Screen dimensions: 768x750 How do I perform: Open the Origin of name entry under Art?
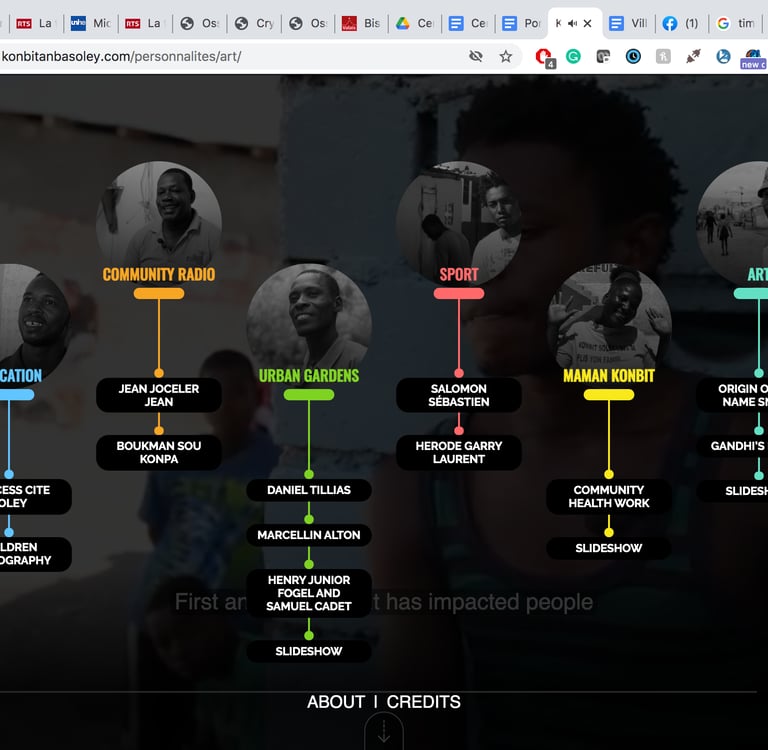733,395
